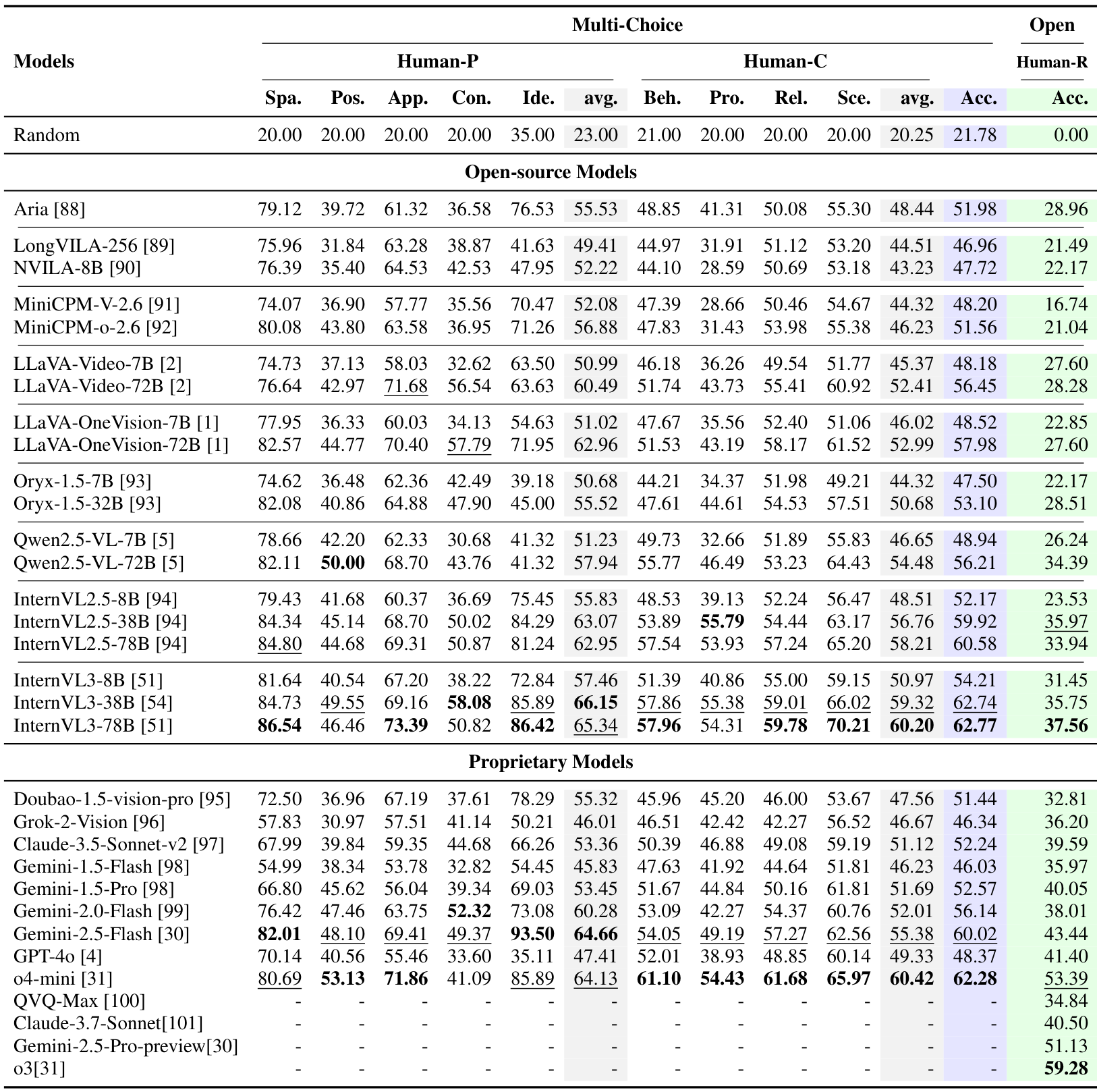Click the Spa. column header
The image size is (1097, 1092).
tap(283, 99)
